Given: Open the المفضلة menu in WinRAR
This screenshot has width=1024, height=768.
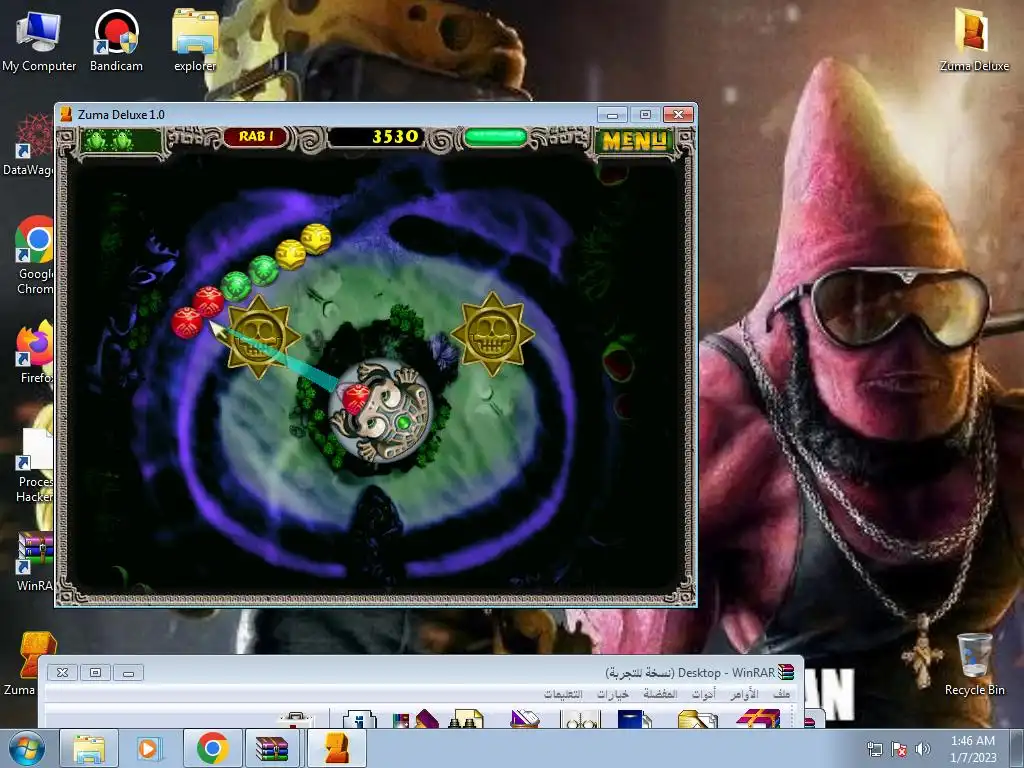Looking at the screenshot, I should click(660, 694).
